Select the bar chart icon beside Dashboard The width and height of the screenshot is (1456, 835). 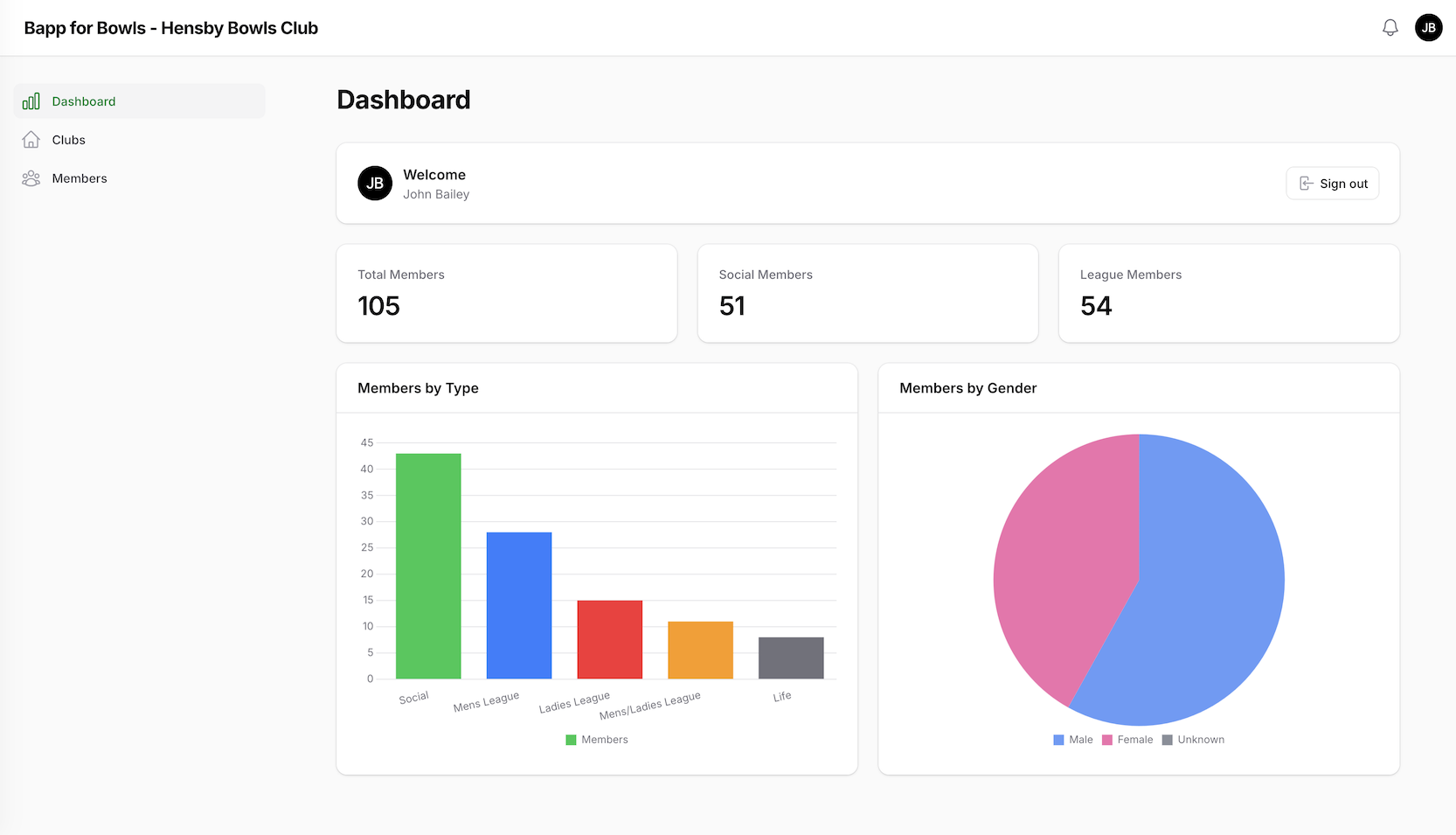click(x=31, y=101)
